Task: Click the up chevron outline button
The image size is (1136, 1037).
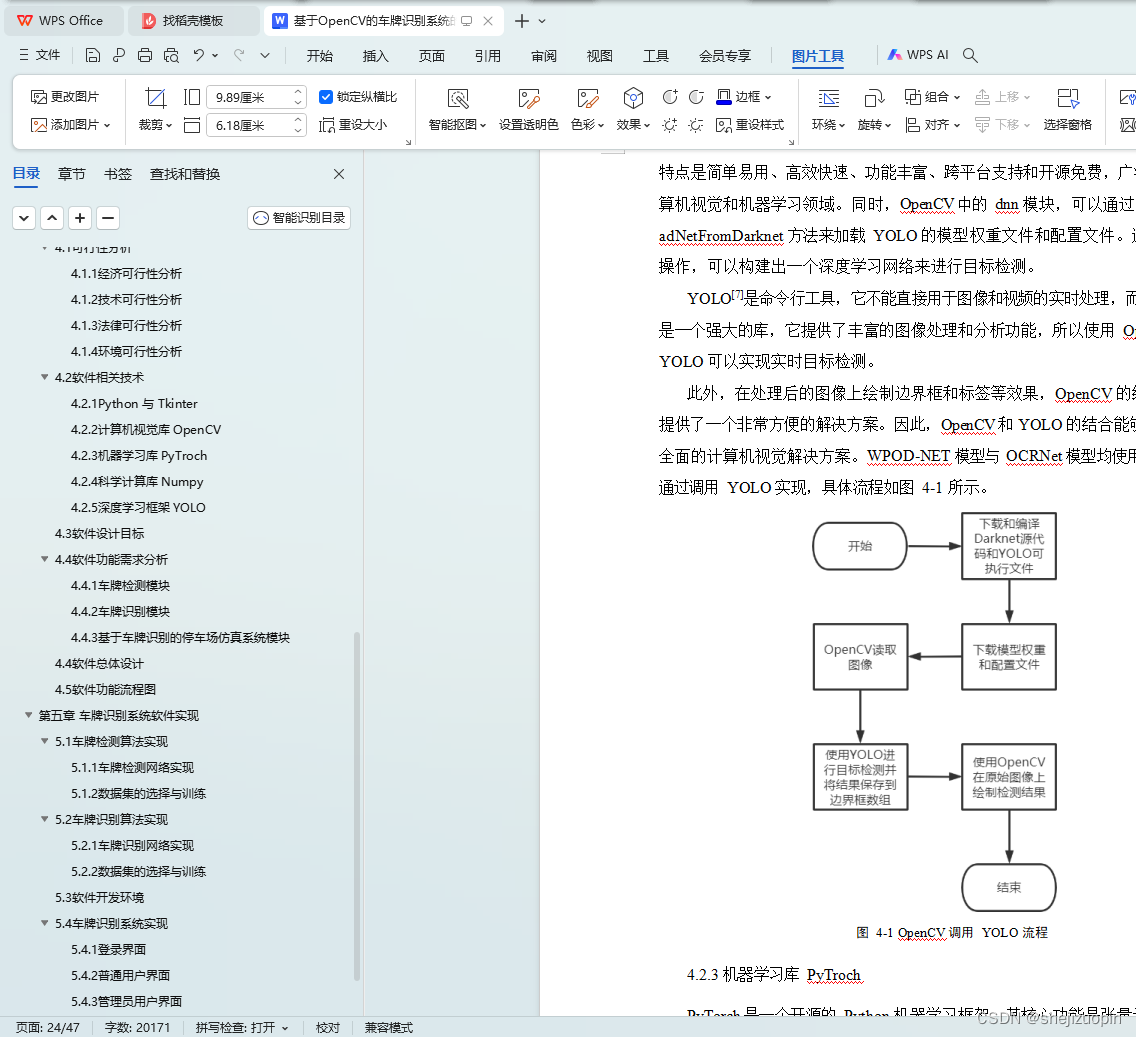Action: point(52,217)
